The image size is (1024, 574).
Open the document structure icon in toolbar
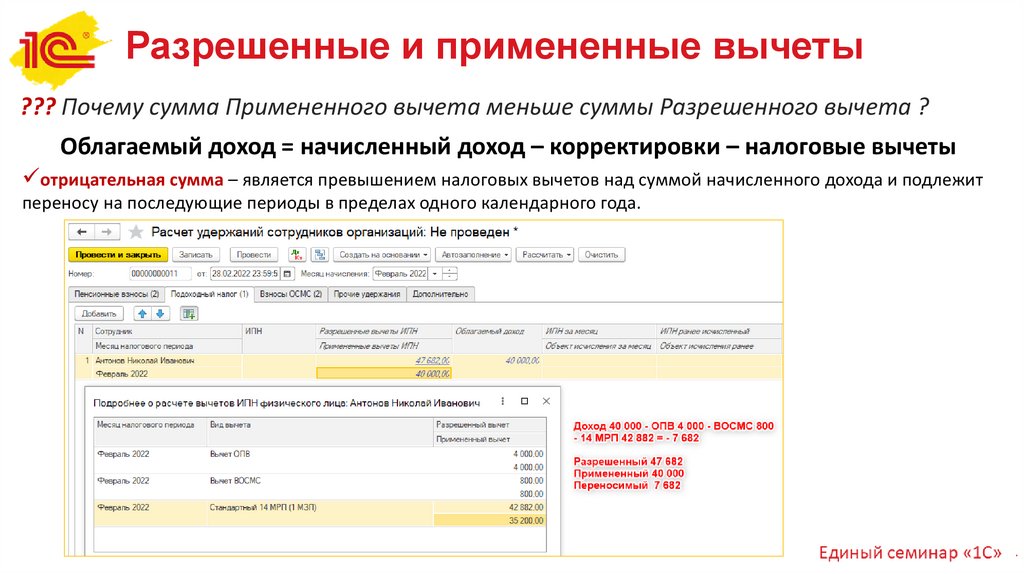click(x=319, y=255)
